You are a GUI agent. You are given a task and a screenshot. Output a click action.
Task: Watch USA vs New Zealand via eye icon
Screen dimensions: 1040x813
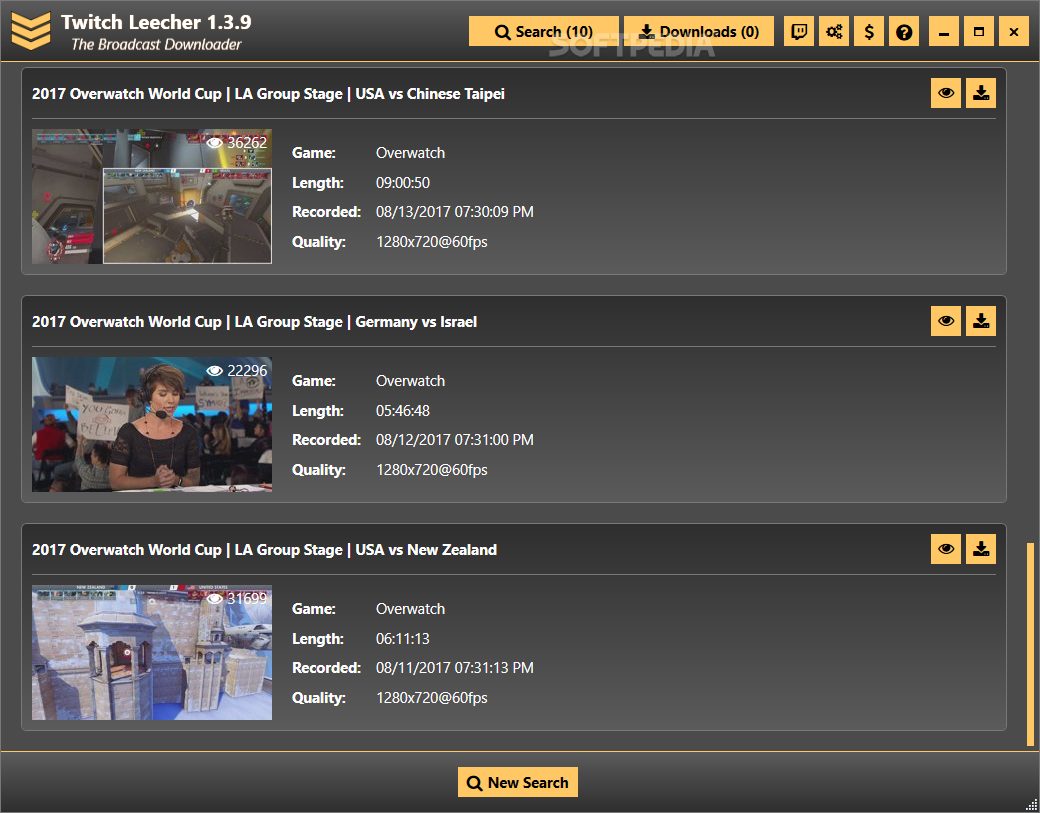945,550
